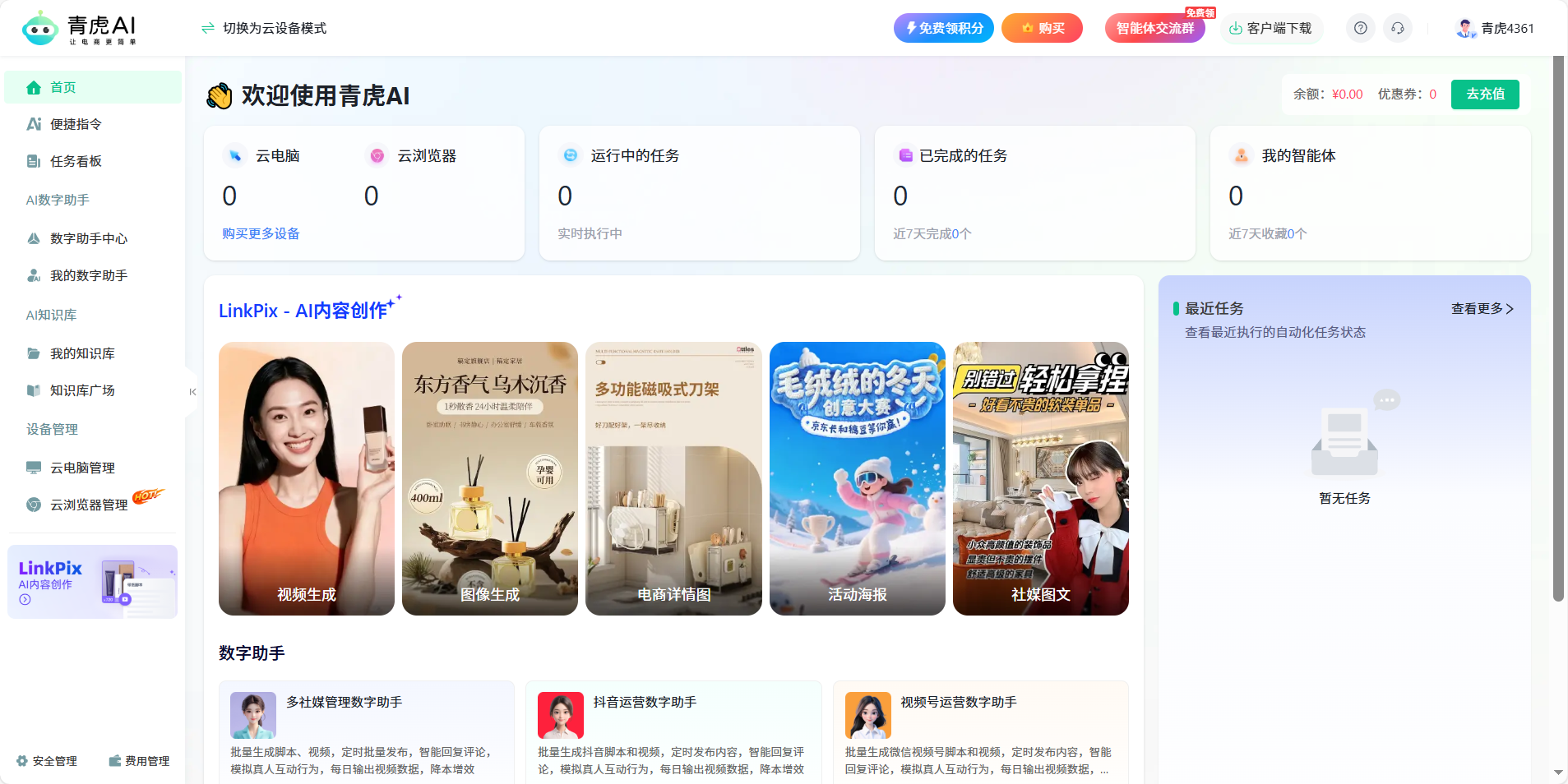
Task: Open 我的知识库 in sidebar
Action: [x=82, y=353]
